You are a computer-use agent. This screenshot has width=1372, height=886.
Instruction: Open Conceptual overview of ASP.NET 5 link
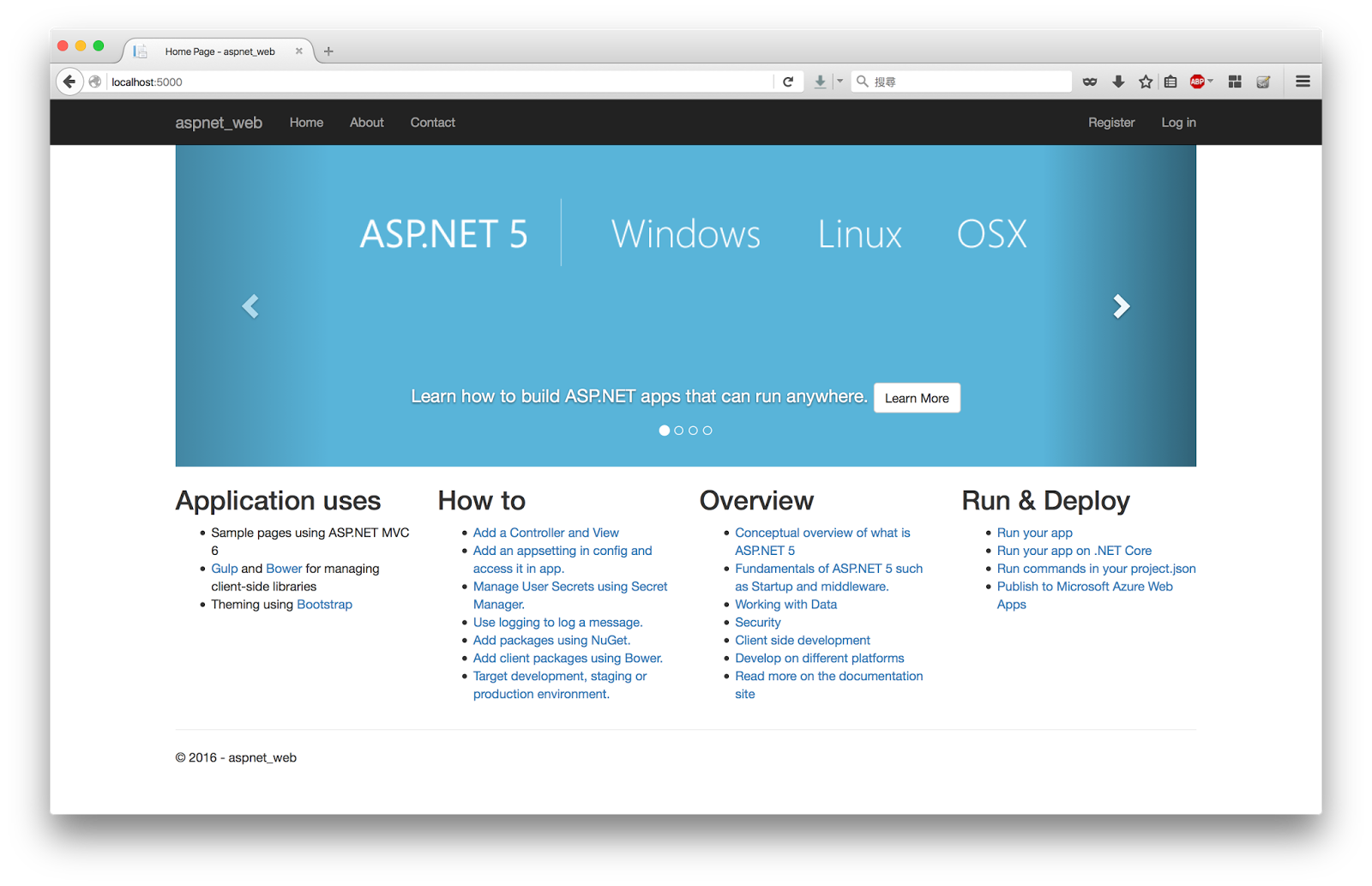[822, 541]
